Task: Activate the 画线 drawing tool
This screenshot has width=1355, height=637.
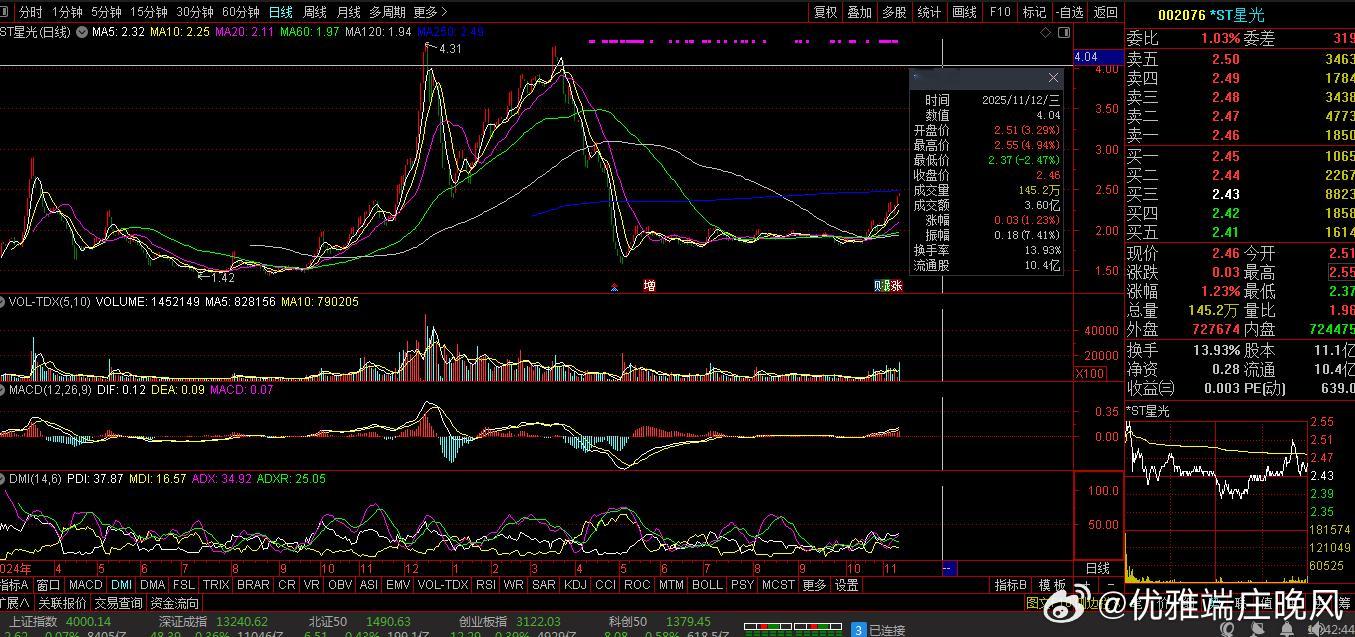Action: click(x=964, y=12)
